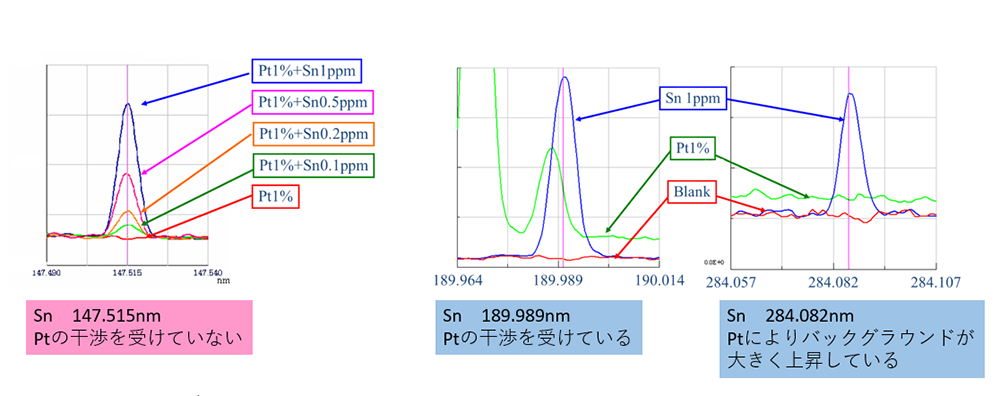Viewport: 1000px width, 396px height.
Task: Click the "Pt1%+Sn1ppm" blue legend label
Action: (x=307, y=71)
